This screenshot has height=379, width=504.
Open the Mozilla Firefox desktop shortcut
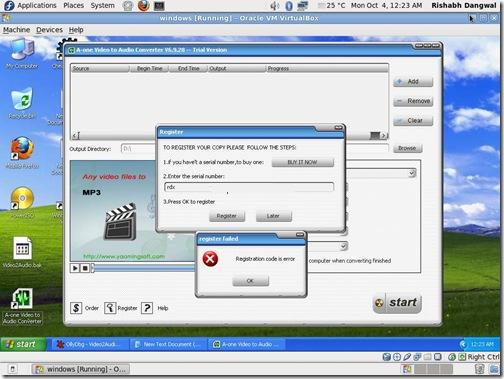[22, 153]
